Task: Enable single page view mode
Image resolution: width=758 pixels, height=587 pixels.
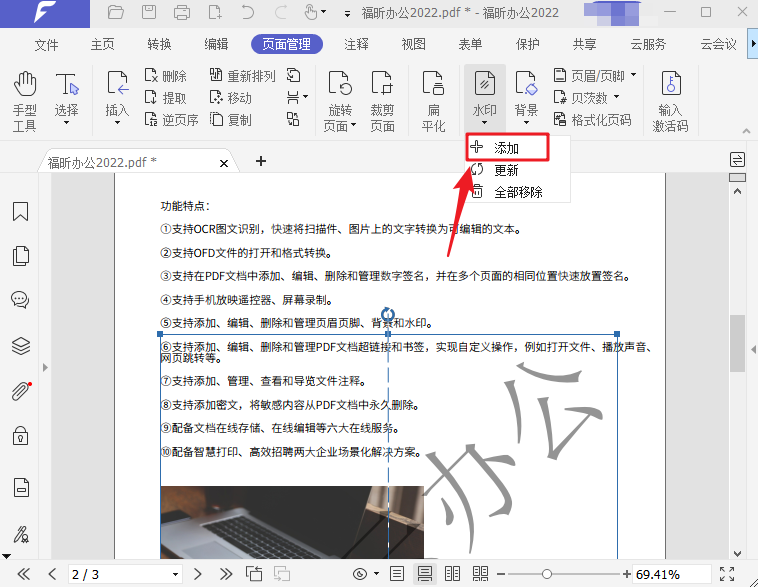Action: coord(397,574)
